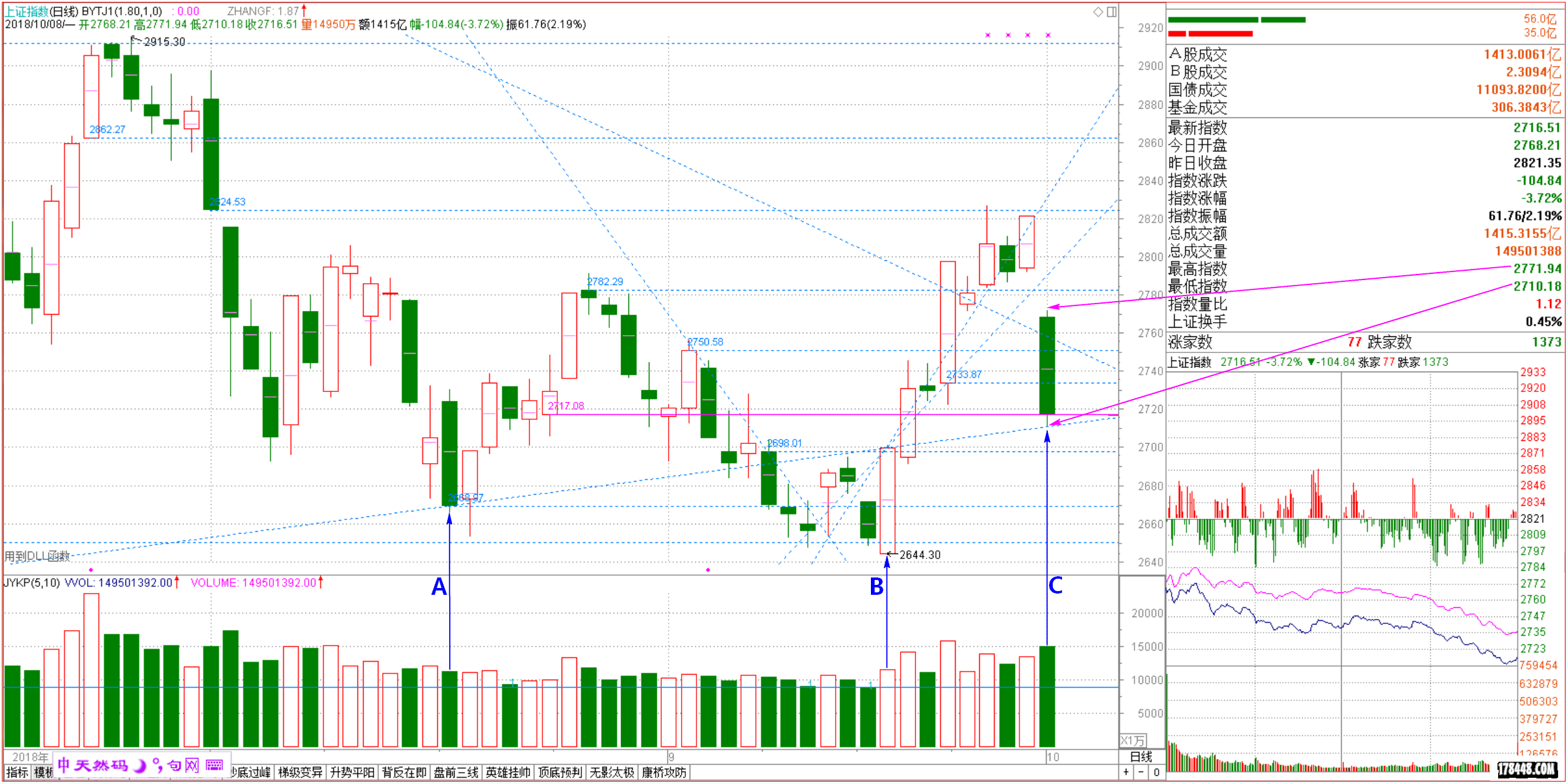Click the 上证换手 value 0.45%
Image resolution: width=1568 pixels, height=784 pixels.
tap(1543, 322)
